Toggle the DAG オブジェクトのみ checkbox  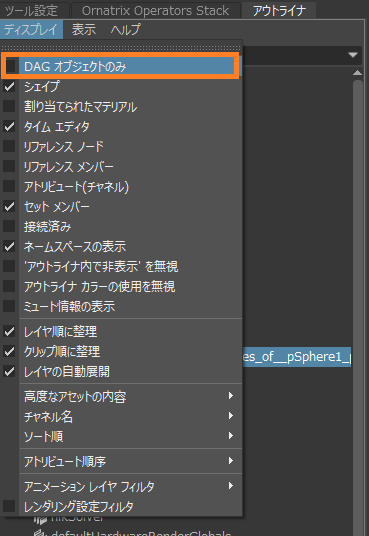click(11, 66)
